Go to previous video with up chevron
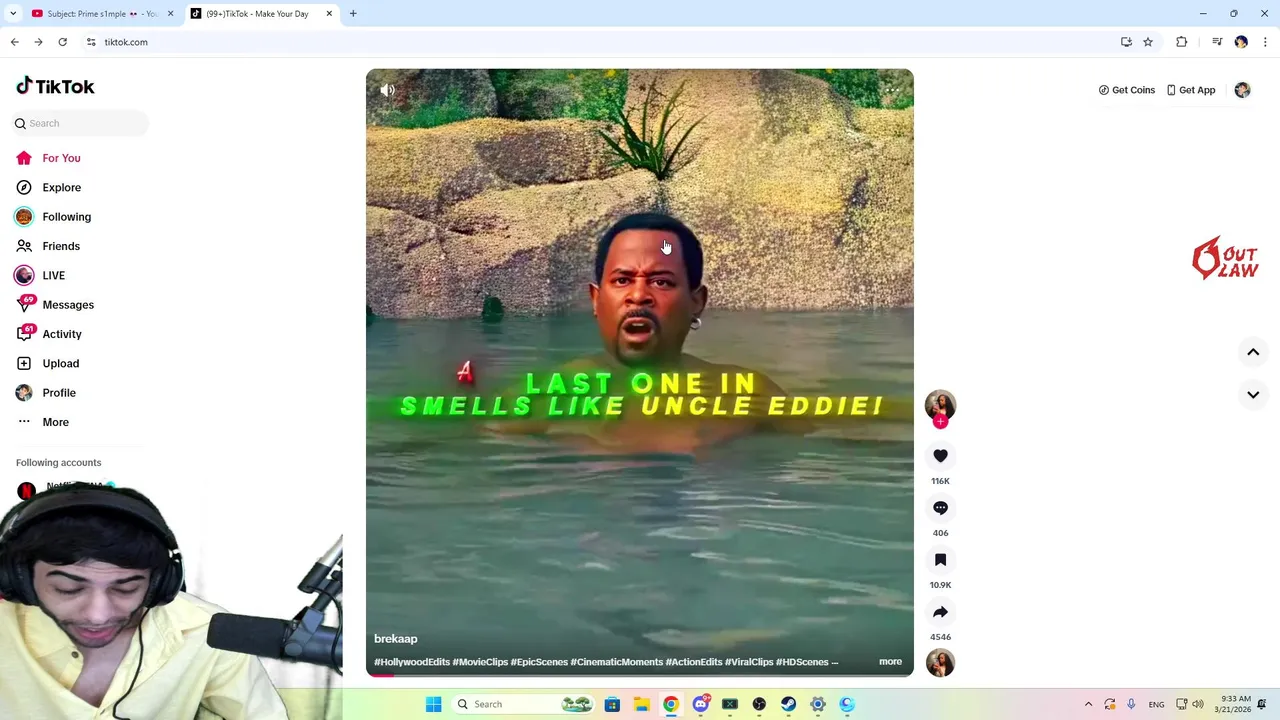 (x=1253, y=352)
